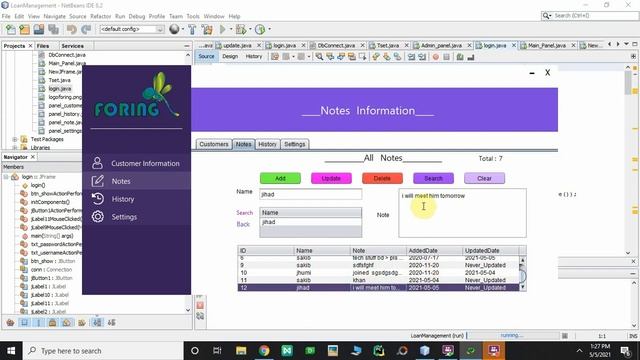Open Task View on the taskbar
Viewport: 640px width, 360px height.
tap(217, 351)
